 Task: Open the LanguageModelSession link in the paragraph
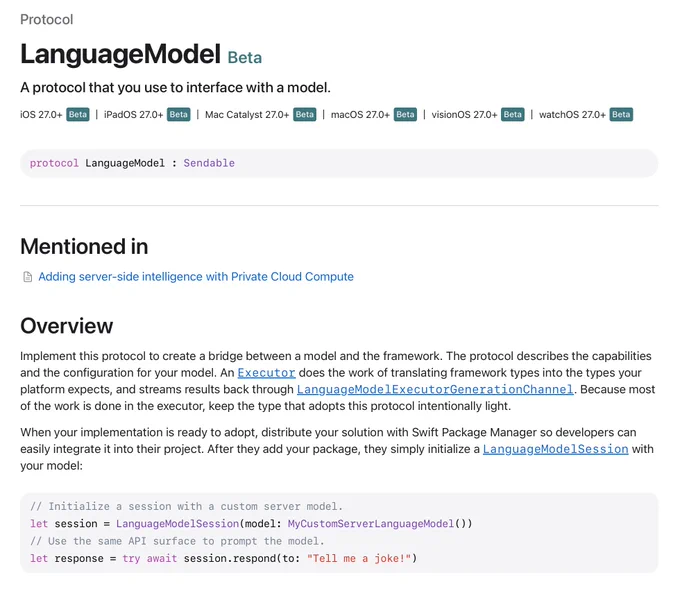[x=556, y=449]
